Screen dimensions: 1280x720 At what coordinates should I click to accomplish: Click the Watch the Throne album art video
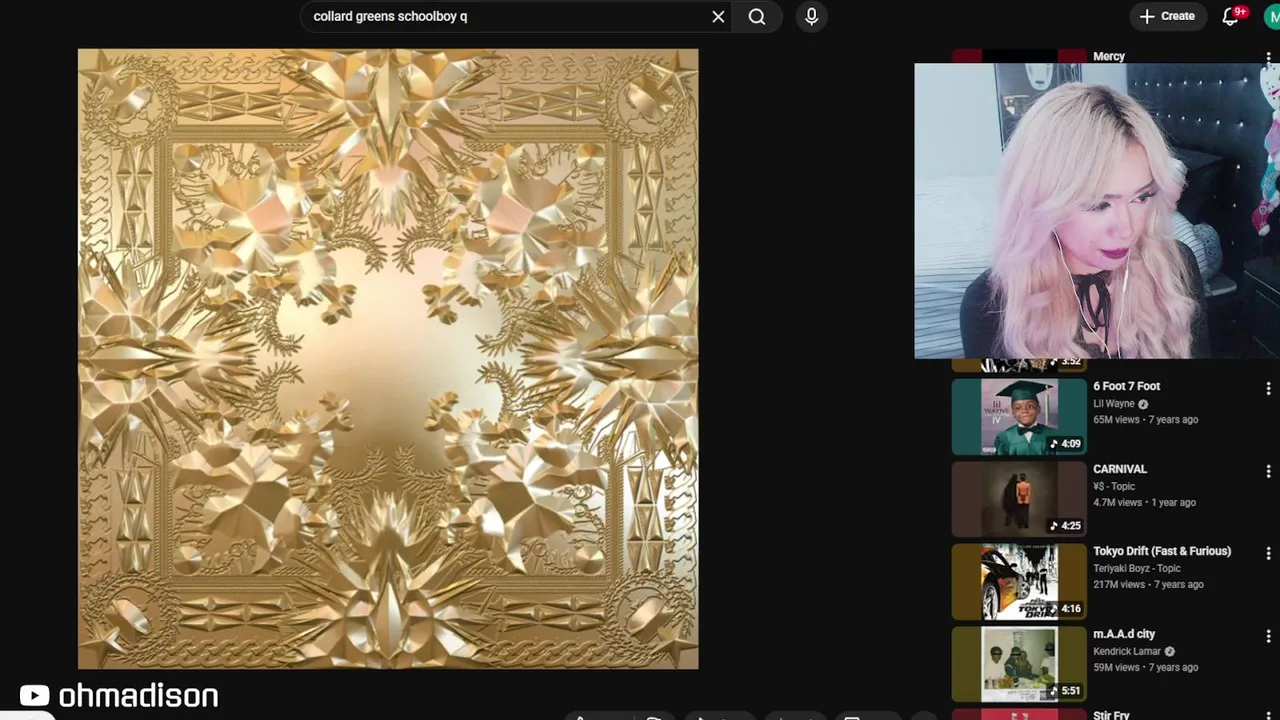point(388,359)
